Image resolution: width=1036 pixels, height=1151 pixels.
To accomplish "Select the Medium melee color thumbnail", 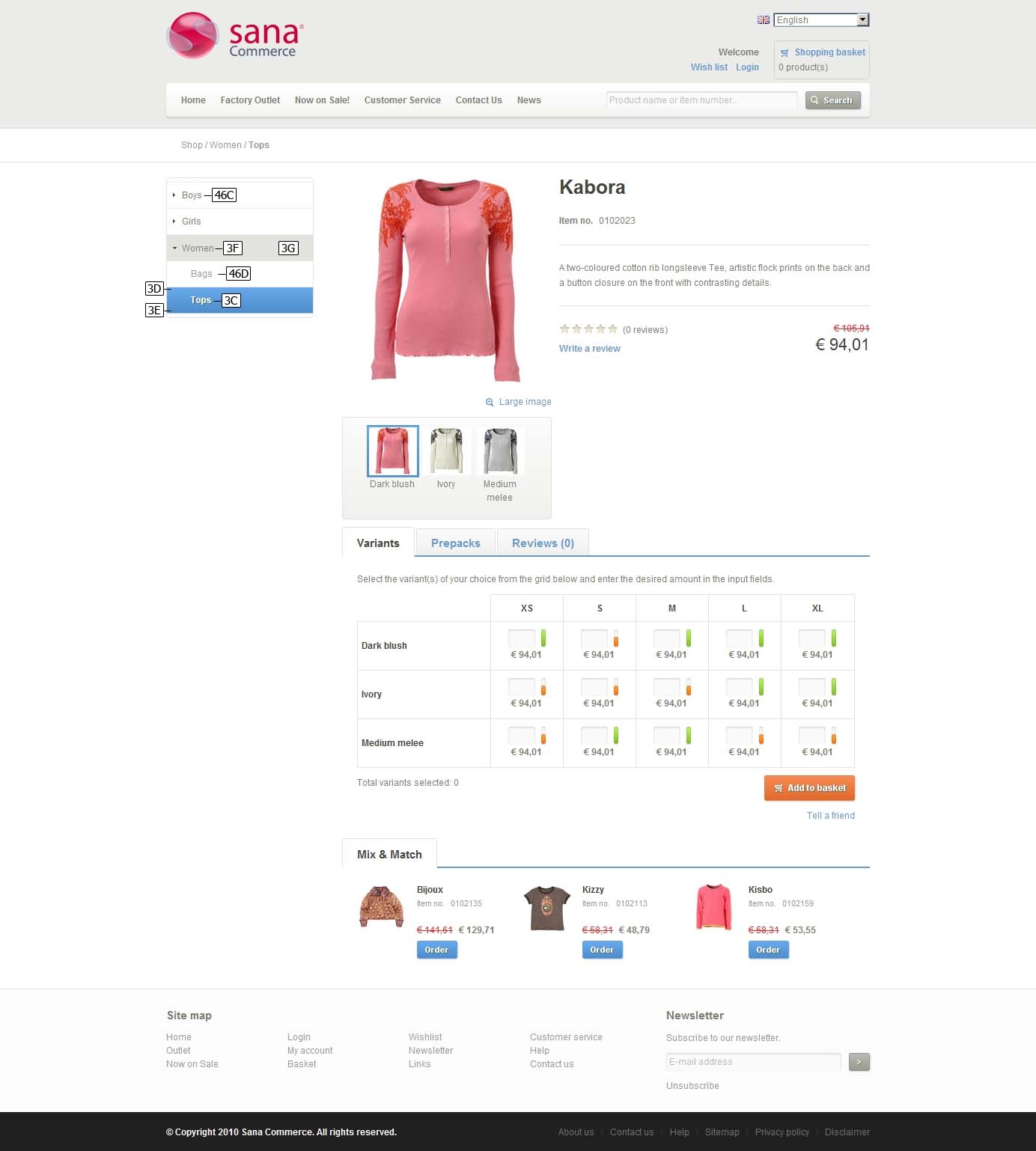I will click(x=500, y=451).
